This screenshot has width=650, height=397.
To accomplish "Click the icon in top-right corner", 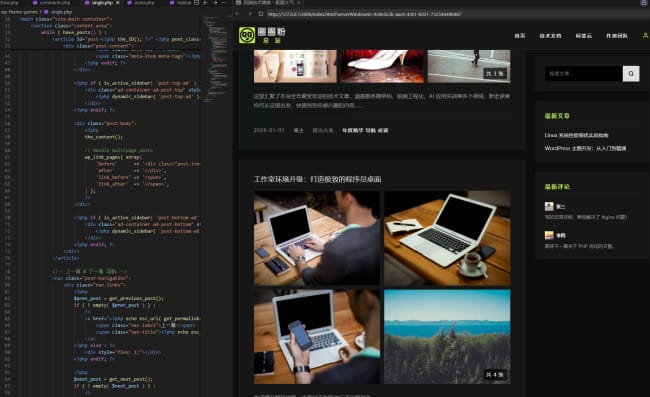I will pyautogui.click(x=644, y=2).
